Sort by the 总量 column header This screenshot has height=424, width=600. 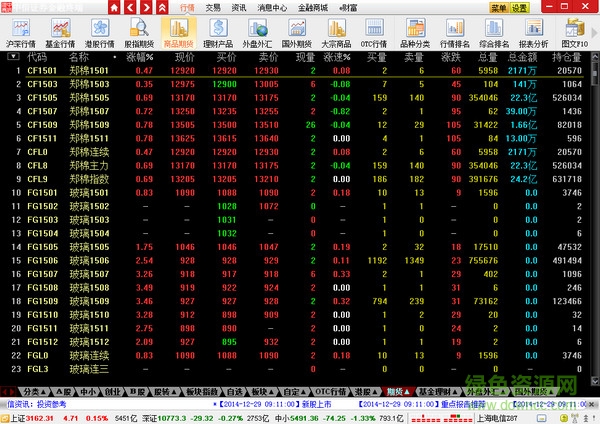pos(488,57)
